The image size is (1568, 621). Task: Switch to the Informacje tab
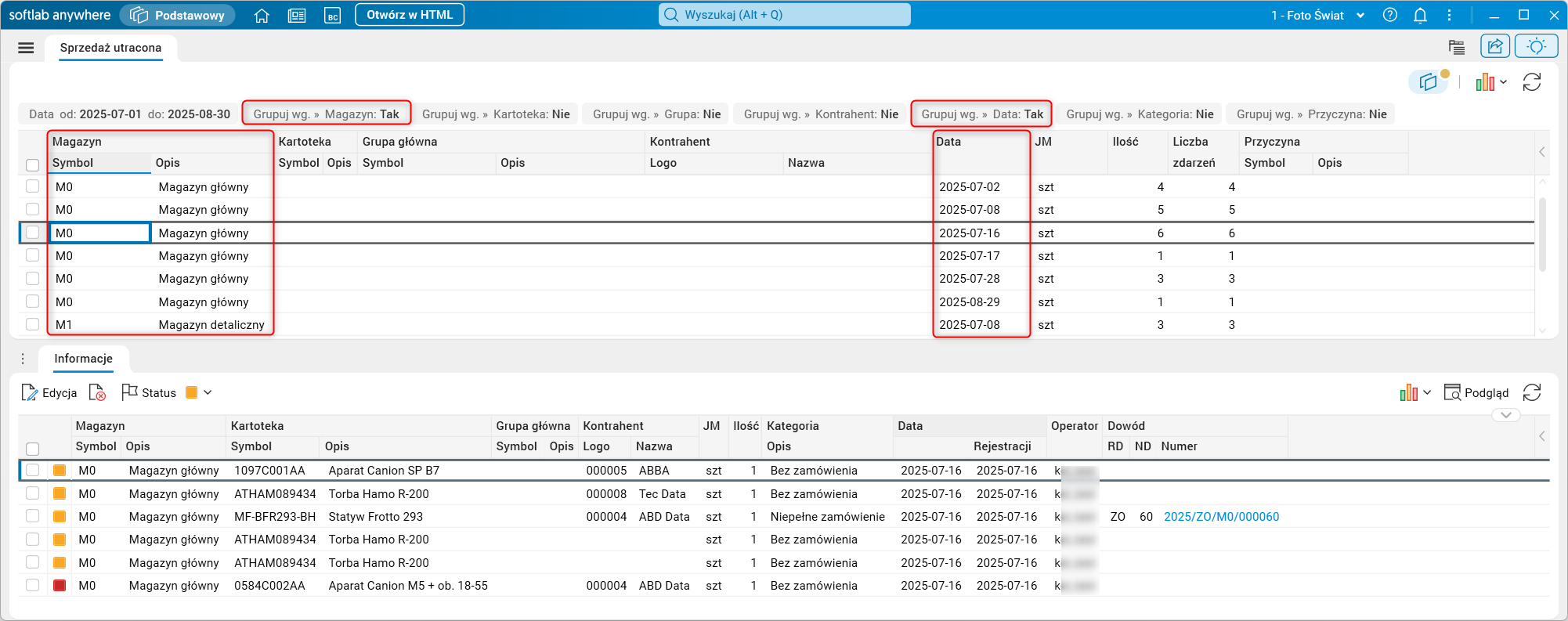(x=83, y=359)
